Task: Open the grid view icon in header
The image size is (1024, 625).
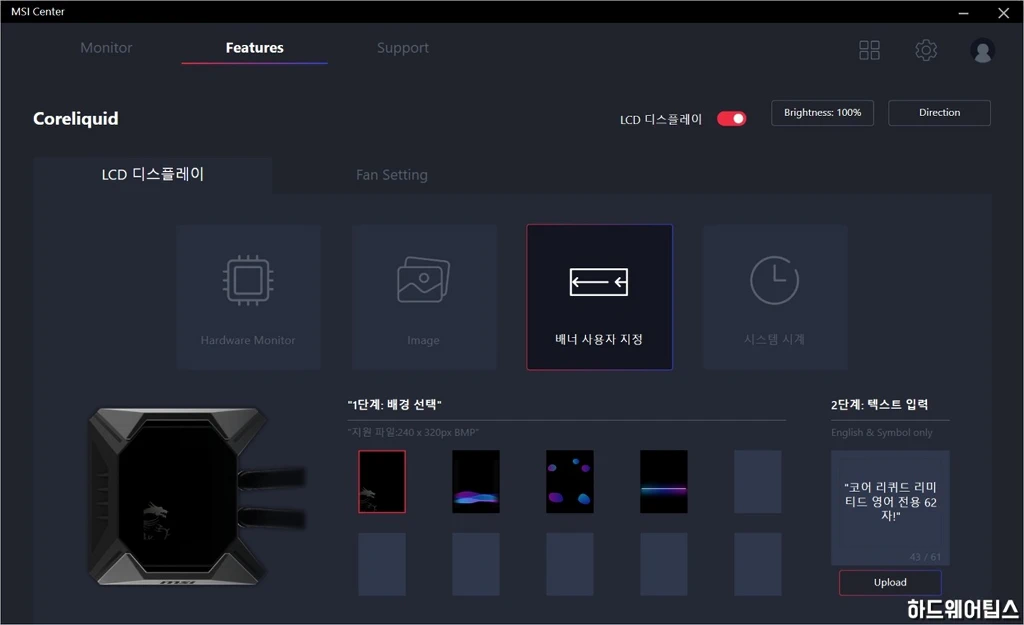Action: [x=869, y=50]
